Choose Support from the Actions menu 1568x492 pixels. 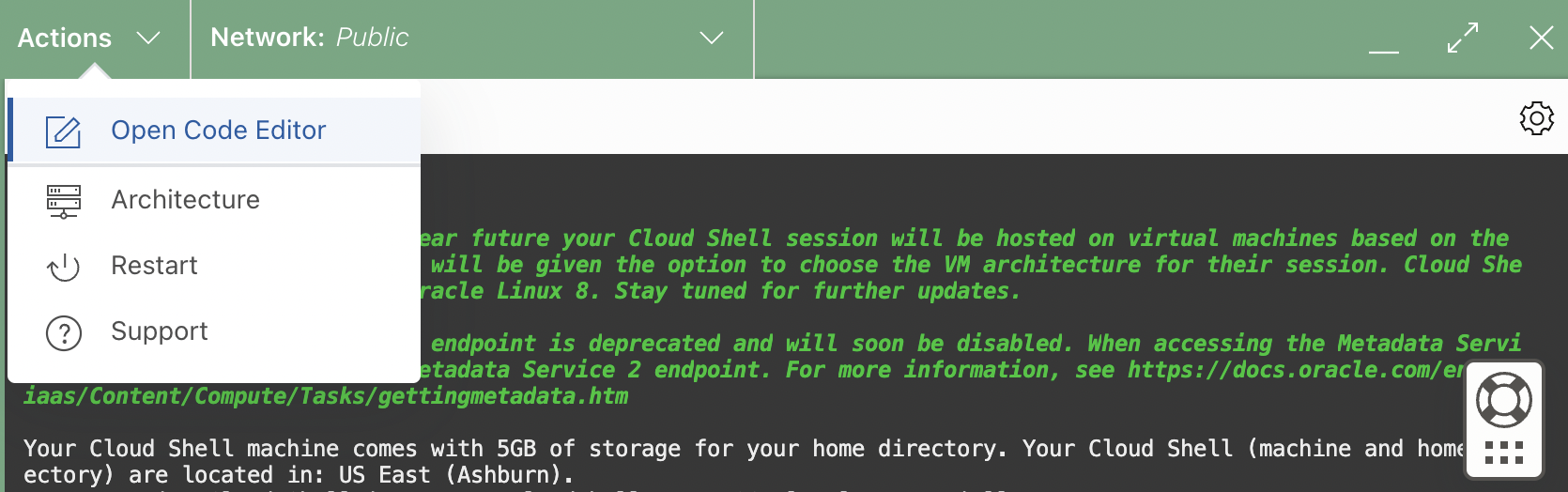(x=160, y=331)
